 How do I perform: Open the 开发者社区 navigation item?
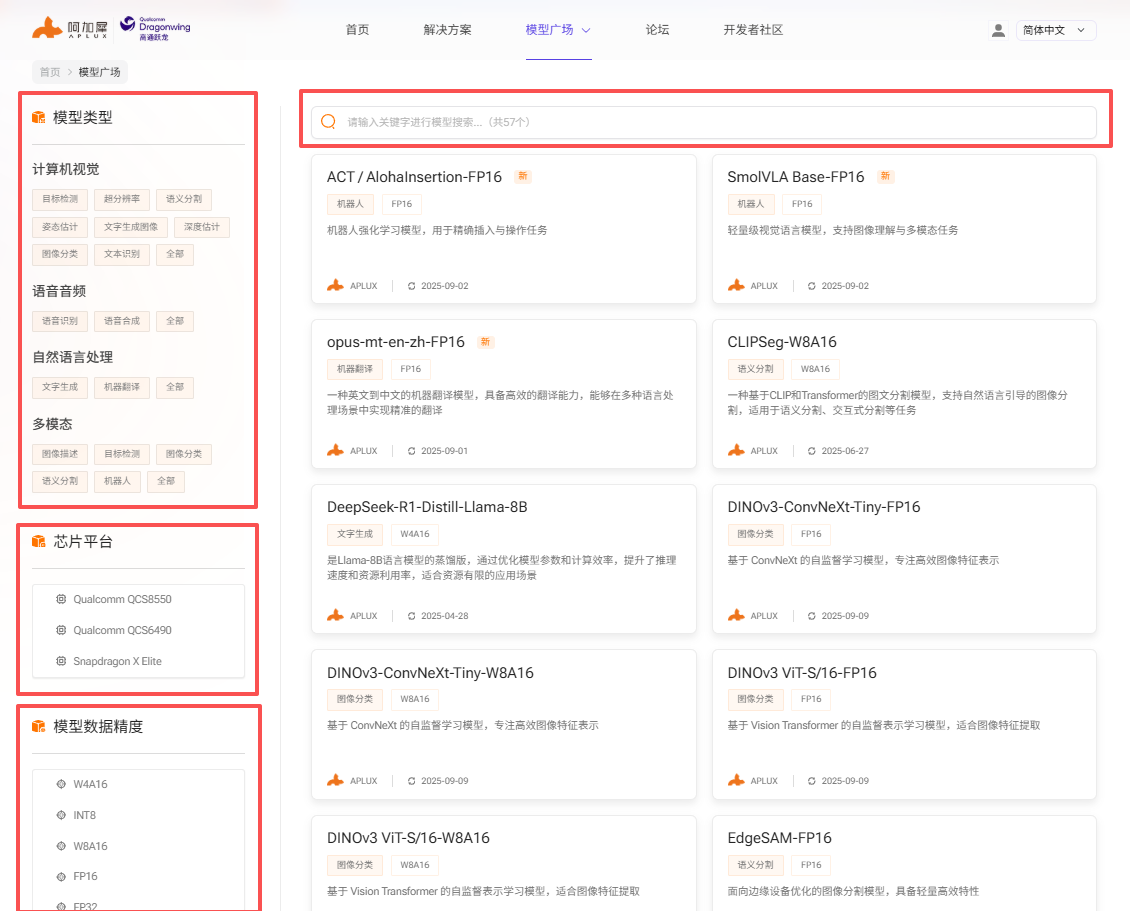coord(753,30)
